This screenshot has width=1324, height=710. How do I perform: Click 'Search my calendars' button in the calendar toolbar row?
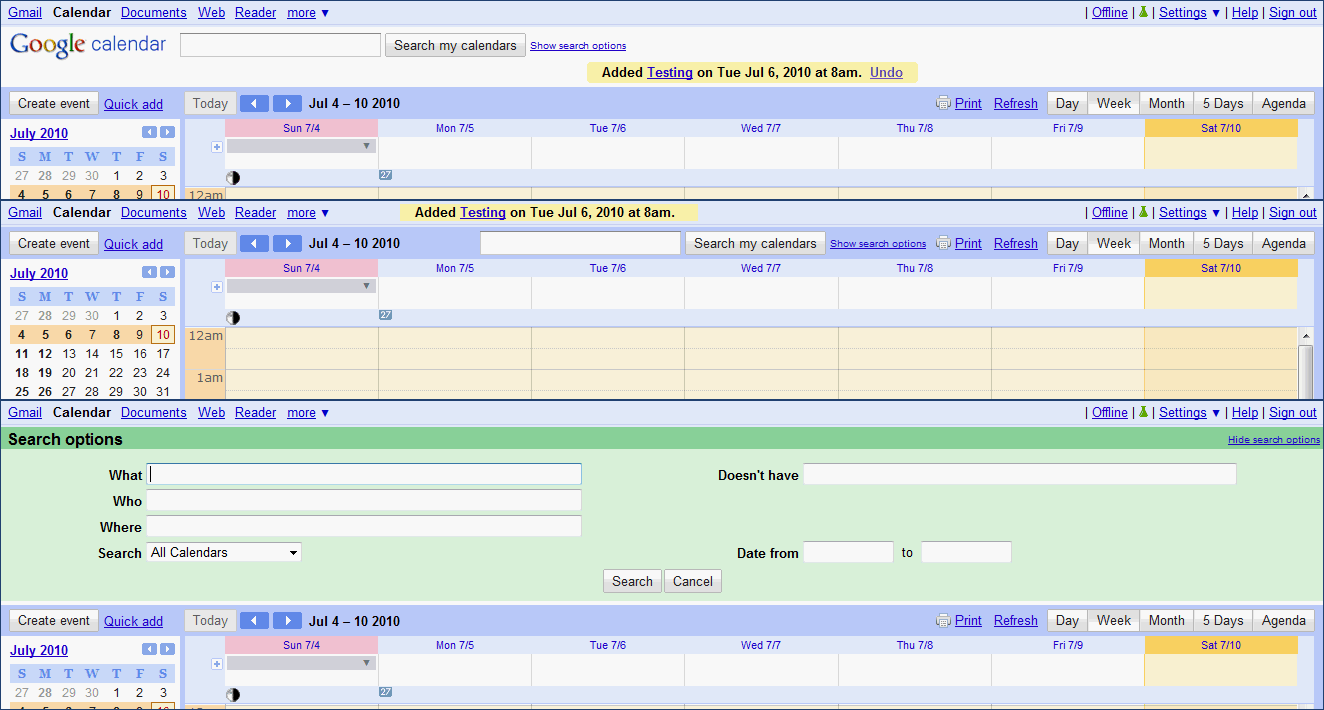[x=755, y=243]
